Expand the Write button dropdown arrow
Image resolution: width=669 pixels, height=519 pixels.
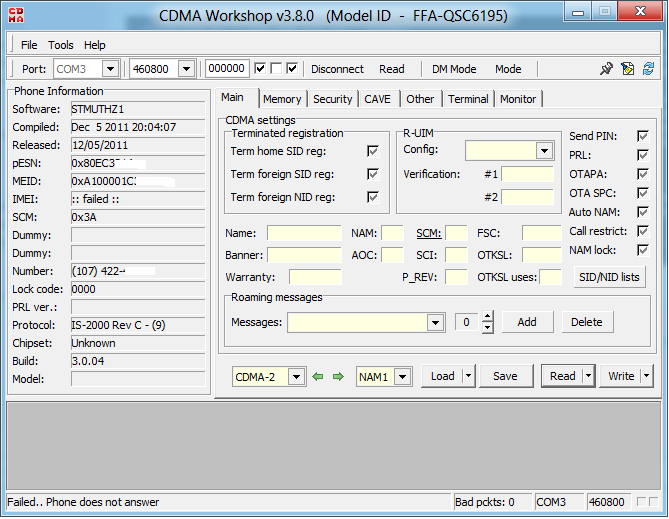click(646, 376)
